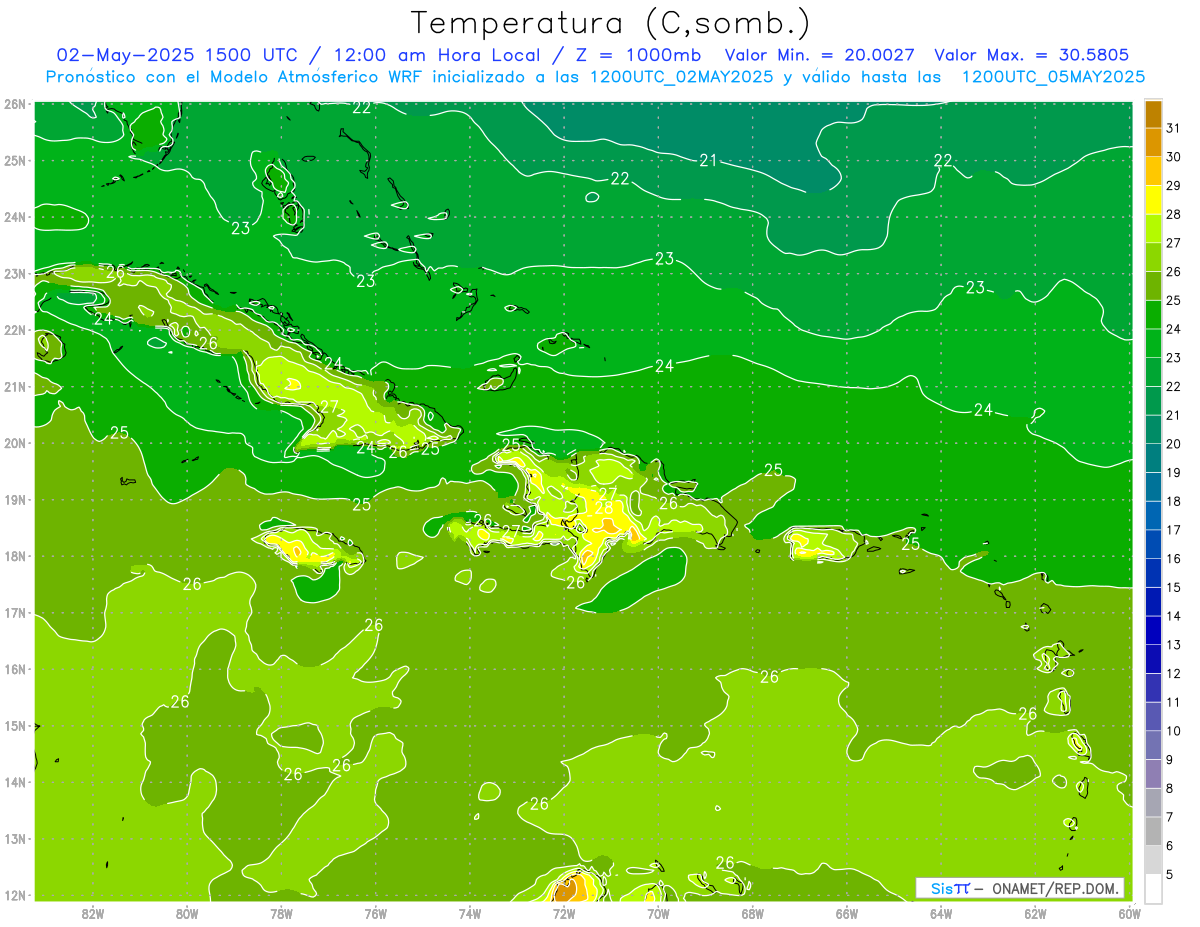Click the white legend swatch below 5
This screenshot has width=1200, height=927.
click(x=1153, y=888)
